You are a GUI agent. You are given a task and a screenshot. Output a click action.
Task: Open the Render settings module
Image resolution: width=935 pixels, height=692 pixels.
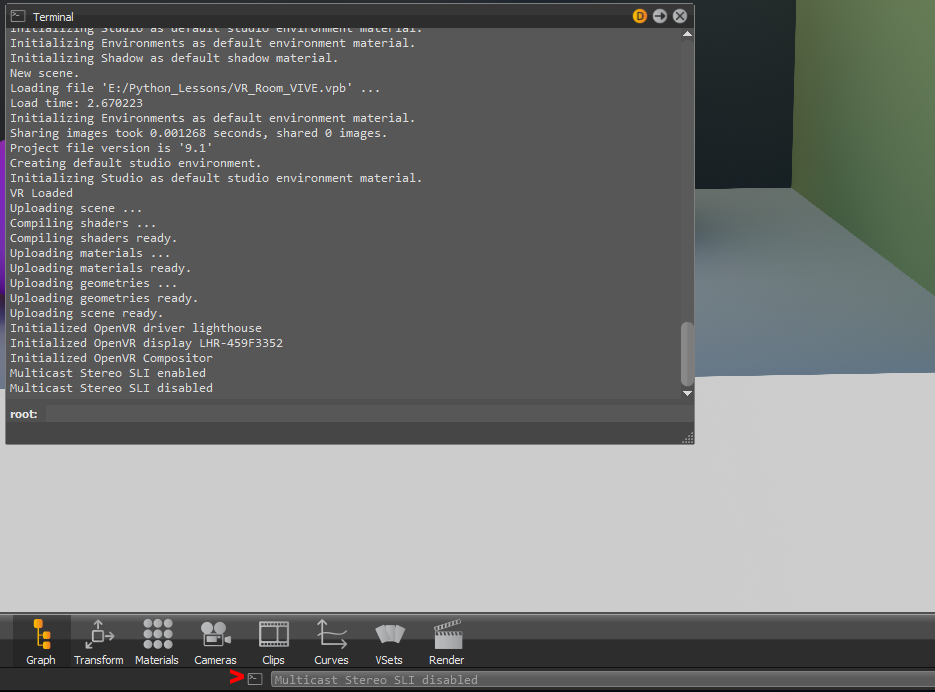(447, 642)
